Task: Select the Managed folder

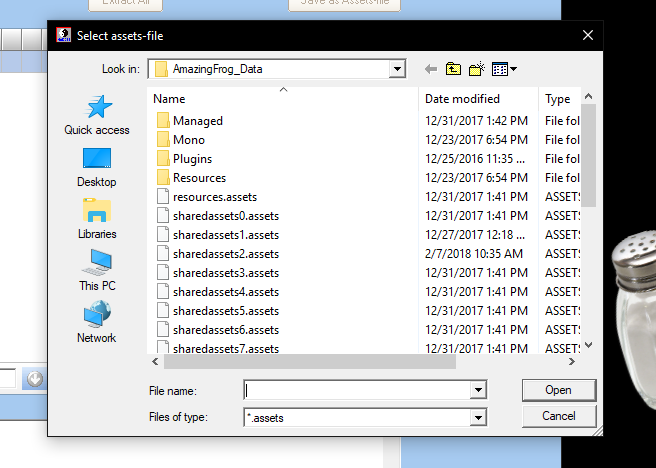Action: [x=197, y=121]
